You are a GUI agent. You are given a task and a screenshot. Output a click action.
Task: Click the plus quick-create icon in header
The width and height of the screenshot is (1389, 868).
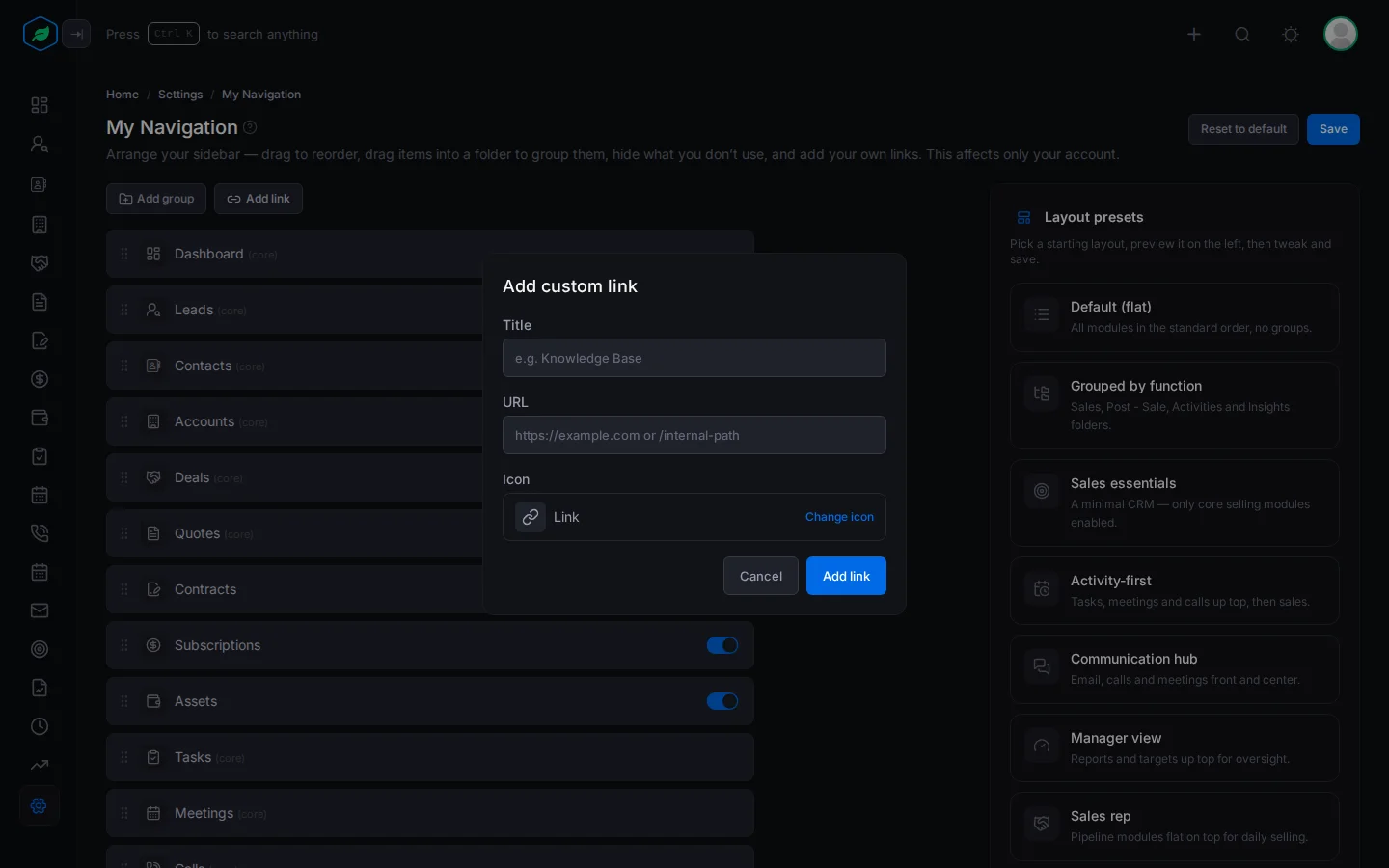point(1194,34)
